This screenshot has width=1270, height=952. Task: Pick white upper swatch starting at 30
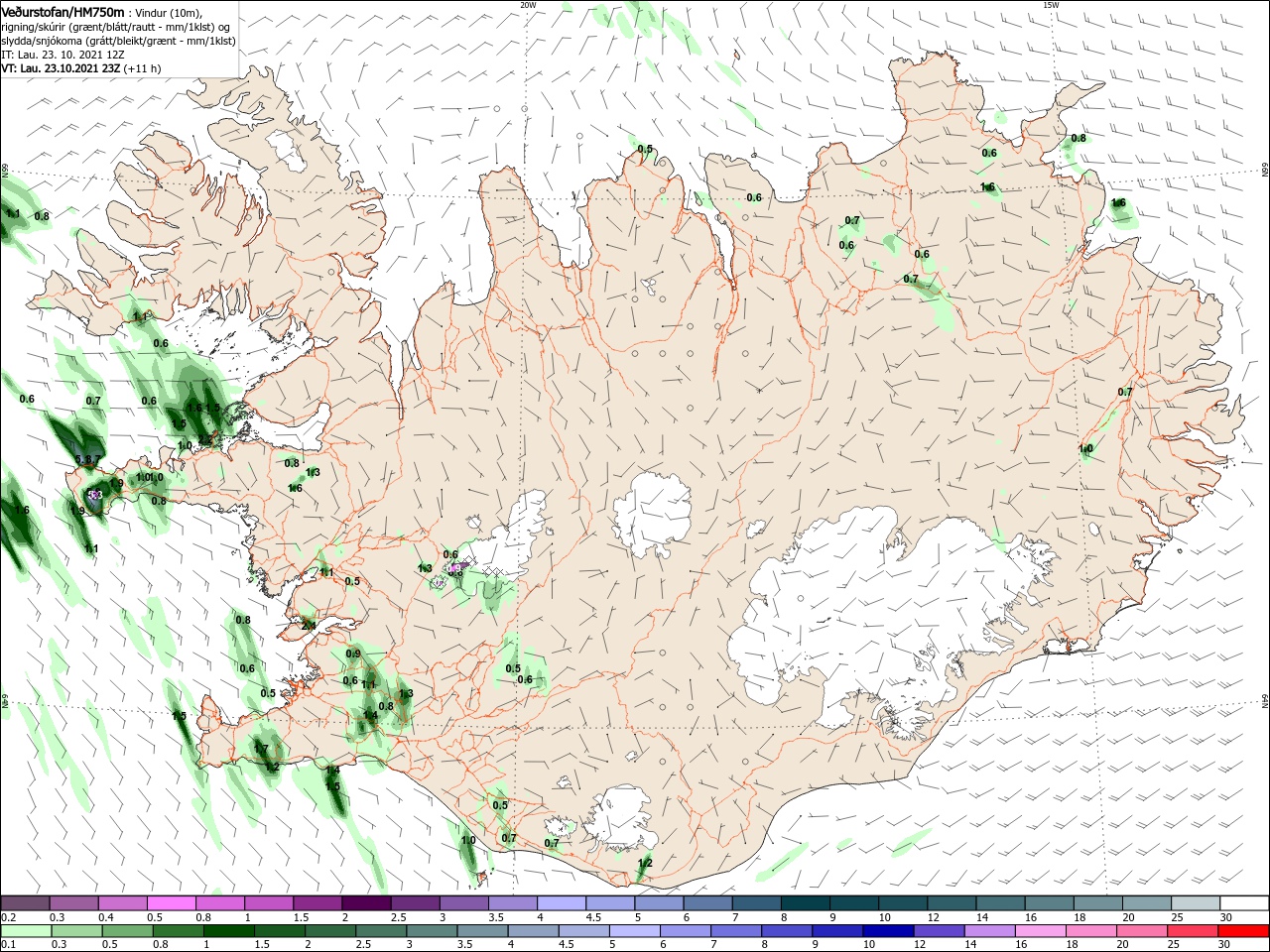pos(1244,903)
